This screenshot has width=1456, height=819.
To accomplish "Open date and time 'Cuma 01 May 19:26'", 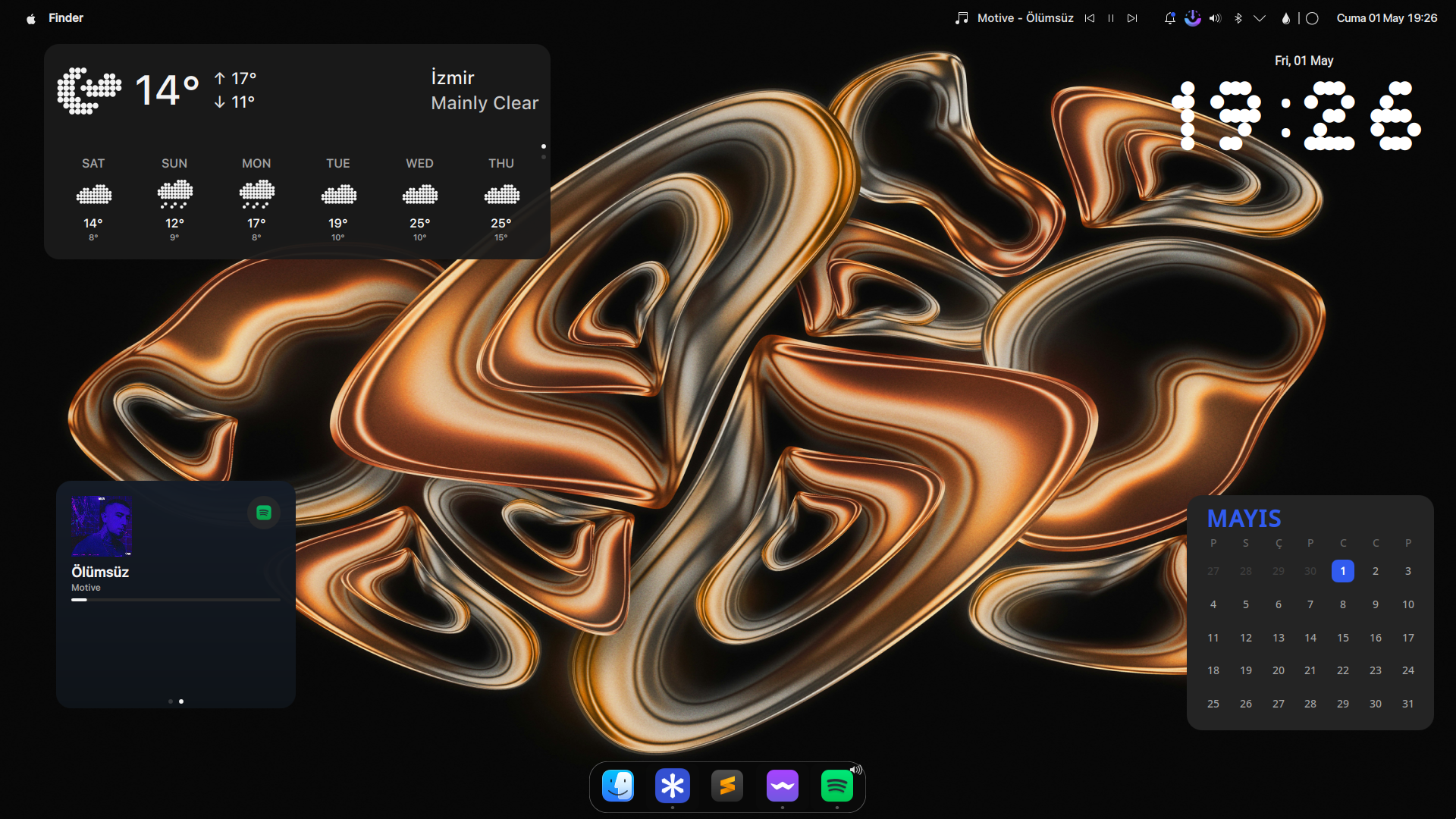I will pos(1387,18).
